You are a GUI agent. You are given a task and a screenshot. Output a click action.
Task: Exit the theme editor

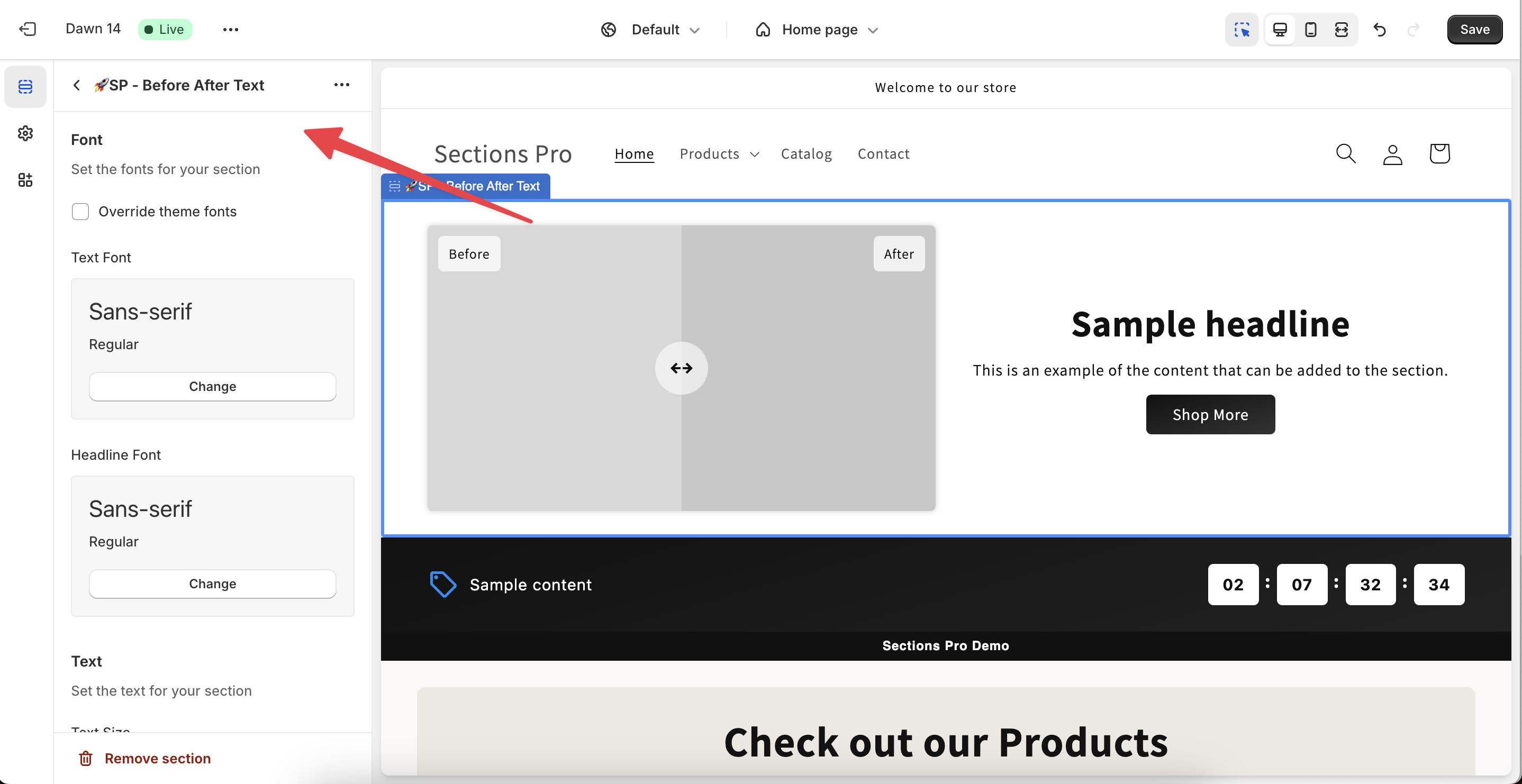click(26, 29)
